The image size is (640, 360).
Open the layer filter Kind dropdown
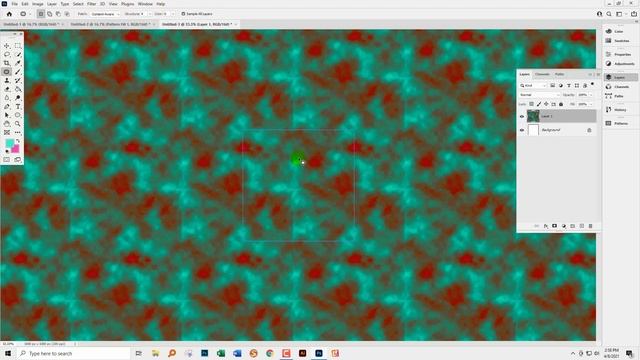[533, 86]
